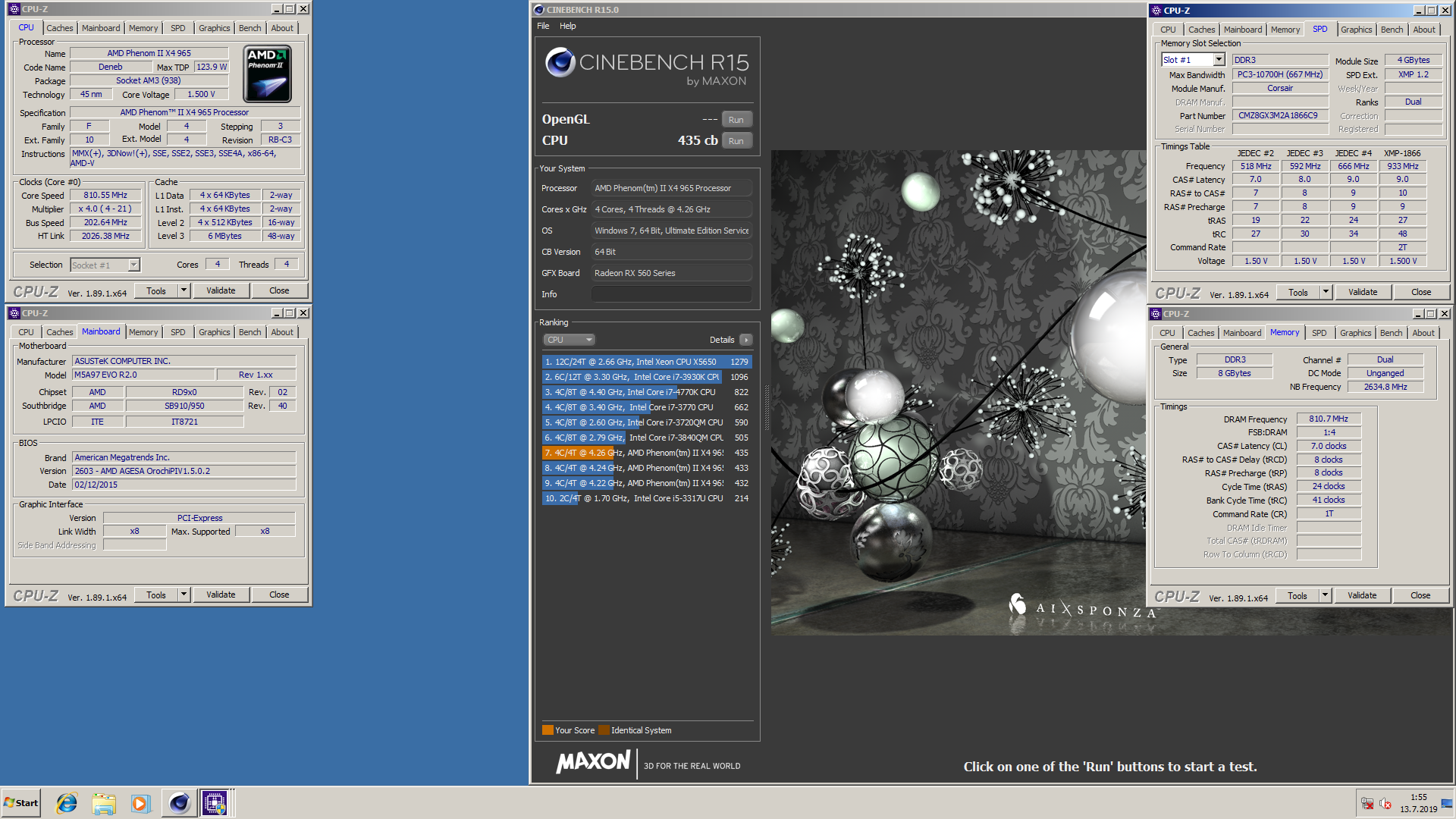The height and width of the screenshot is (819, 1456).
Task: Expand Tools arrow in the Mainboard window
Action: point(184,595)
